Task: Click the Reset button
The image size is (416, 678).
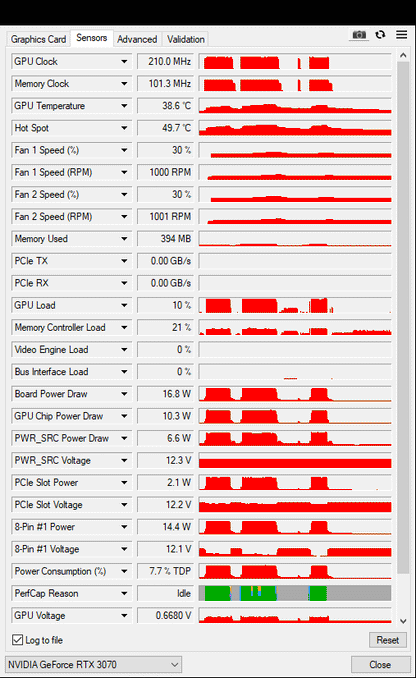Action: (387, 640)
